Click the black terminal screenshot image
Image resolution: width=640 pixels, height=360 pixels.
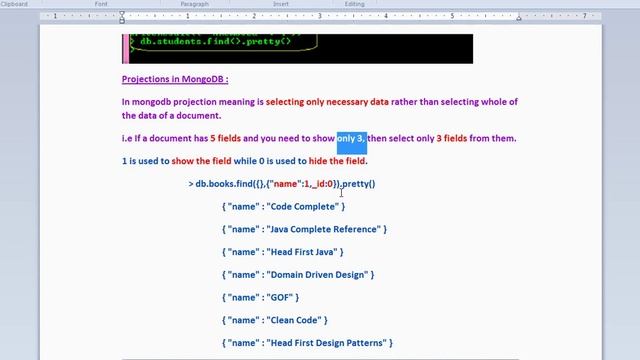(x=297, y=49)
